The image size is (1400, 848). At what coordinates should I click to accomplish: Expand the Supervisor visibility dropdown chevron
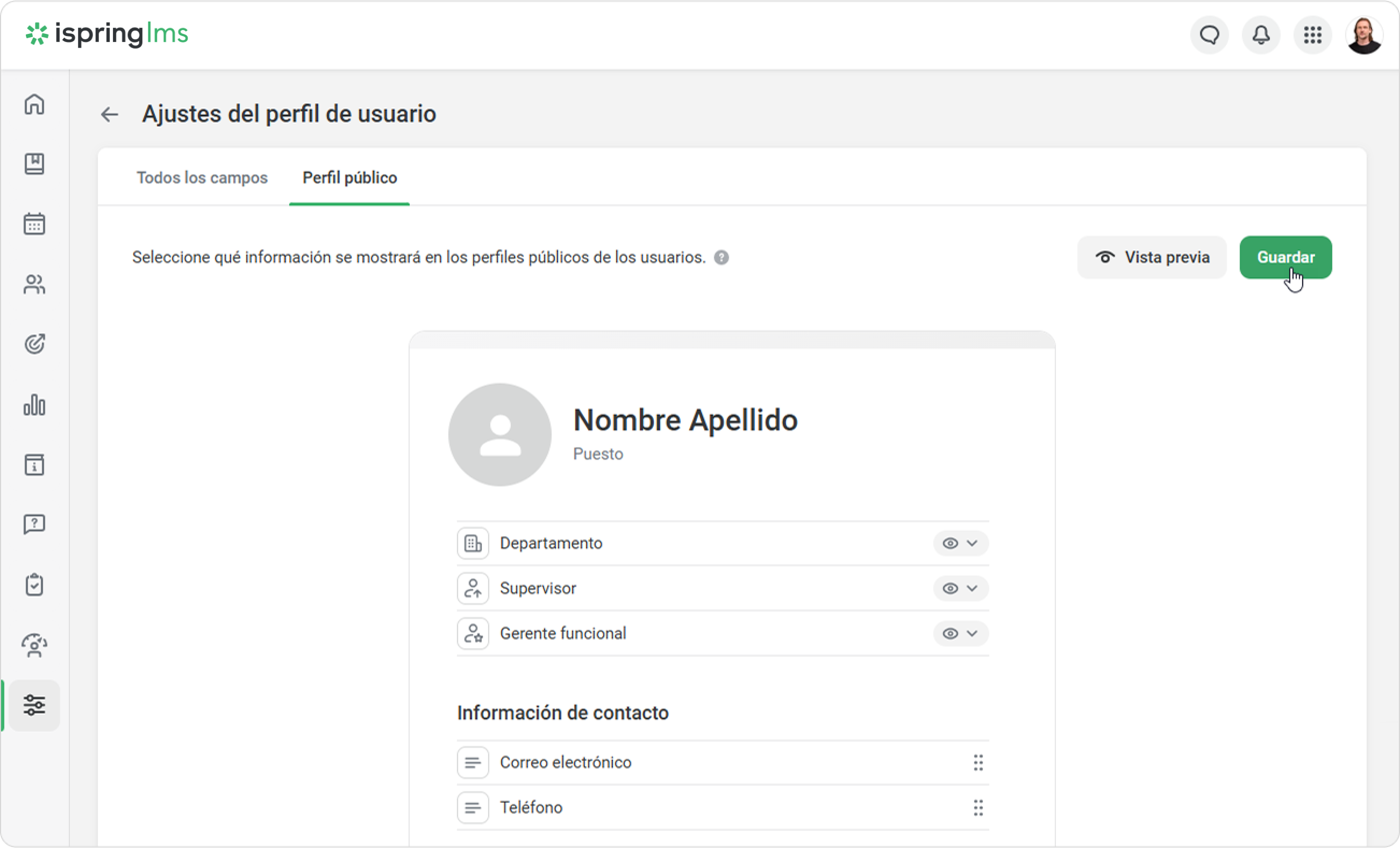tap(972, 588)
